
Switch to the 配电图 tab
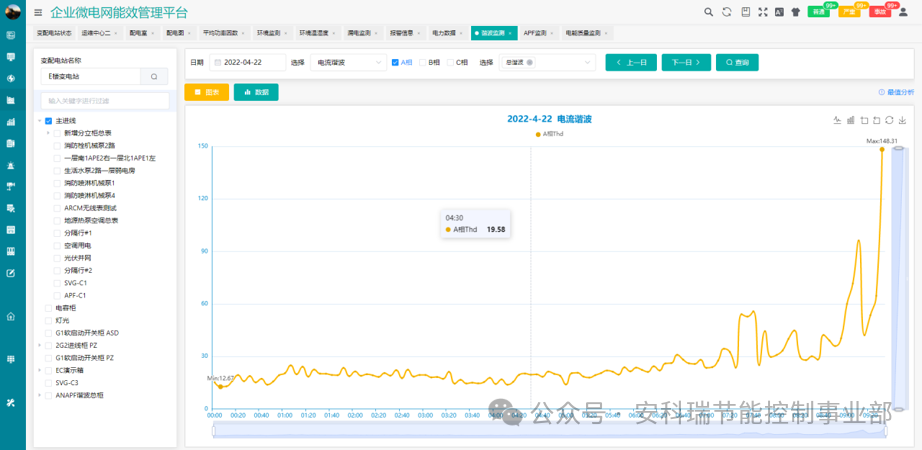[x=175, y=34]
